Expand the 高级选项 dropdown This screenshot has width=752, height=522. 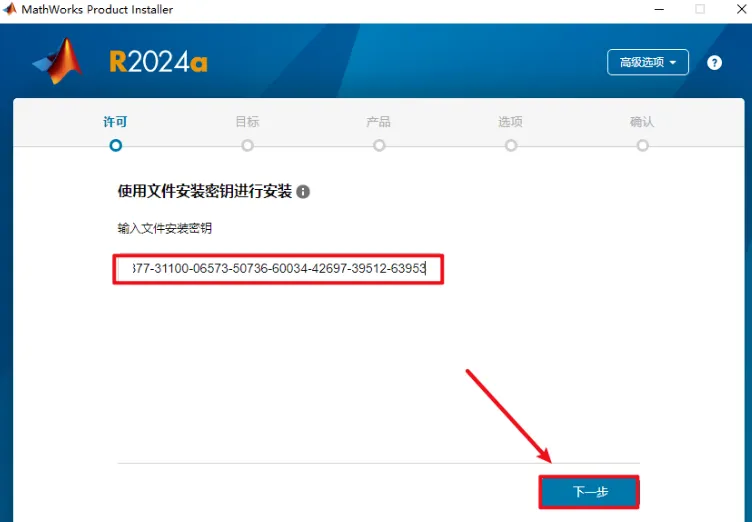(648, 62)
